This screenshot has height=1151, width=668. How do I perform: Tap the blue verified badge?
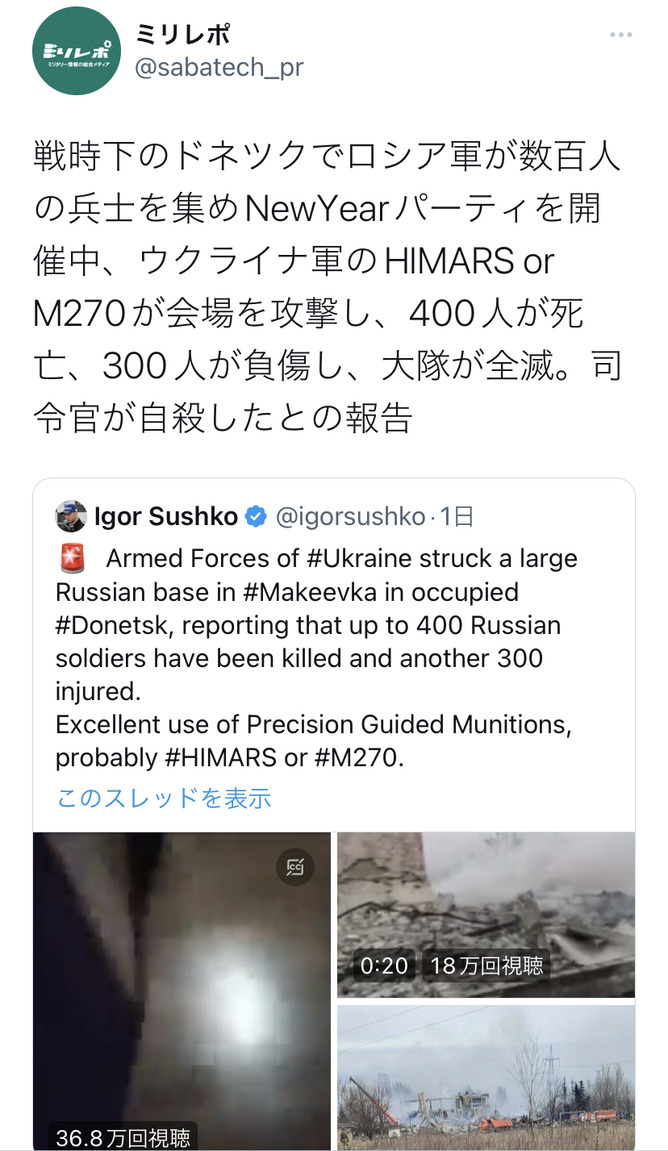pos(256,516)
